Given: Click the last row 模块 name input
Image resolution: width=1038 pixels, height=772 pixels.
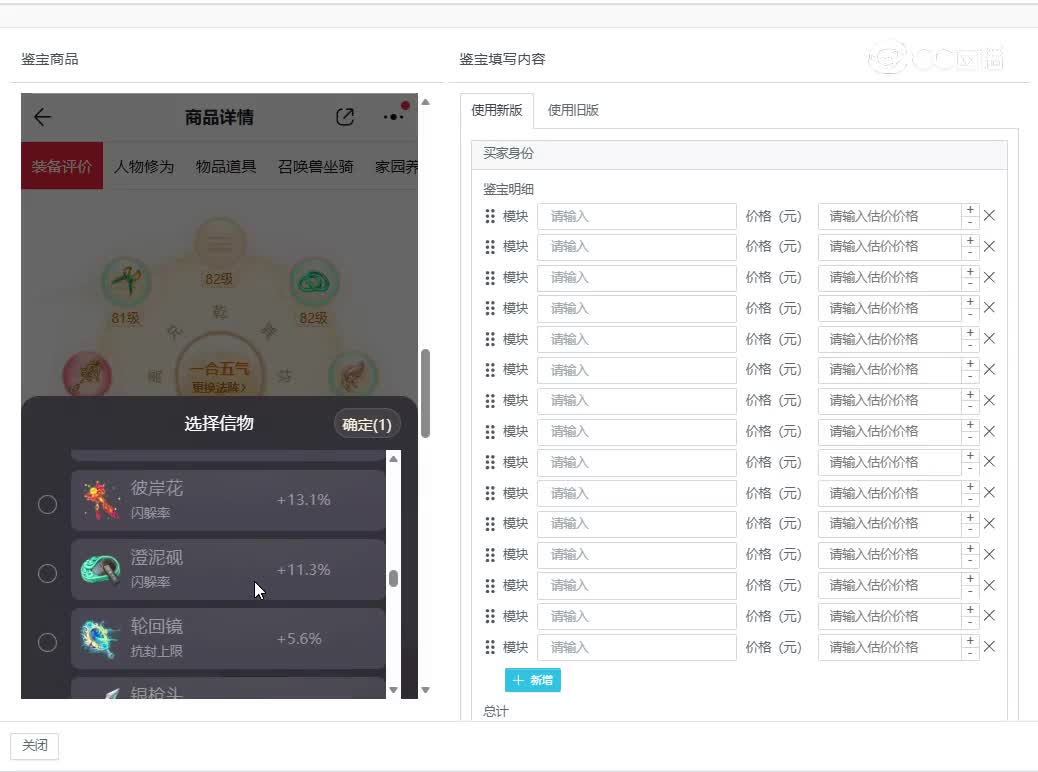Looking at the screenshot, I should coord(637,648).
